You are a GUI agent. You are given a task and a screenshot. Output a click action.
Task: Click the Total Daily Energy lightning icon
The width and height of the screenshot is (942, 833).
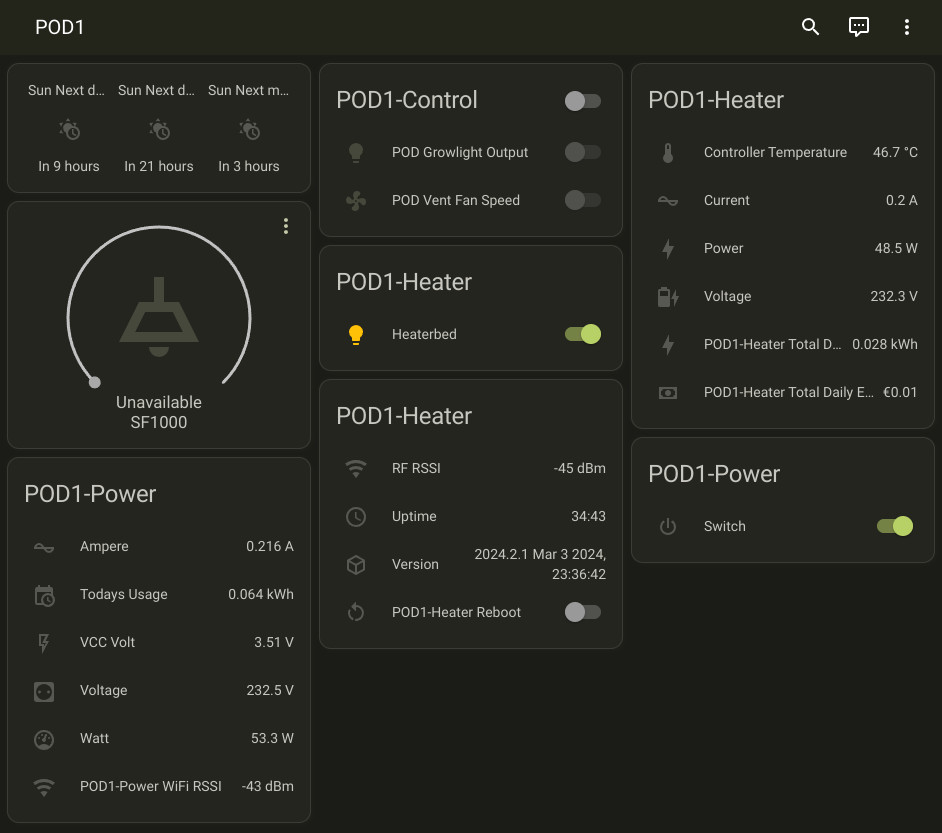(667, 345)
